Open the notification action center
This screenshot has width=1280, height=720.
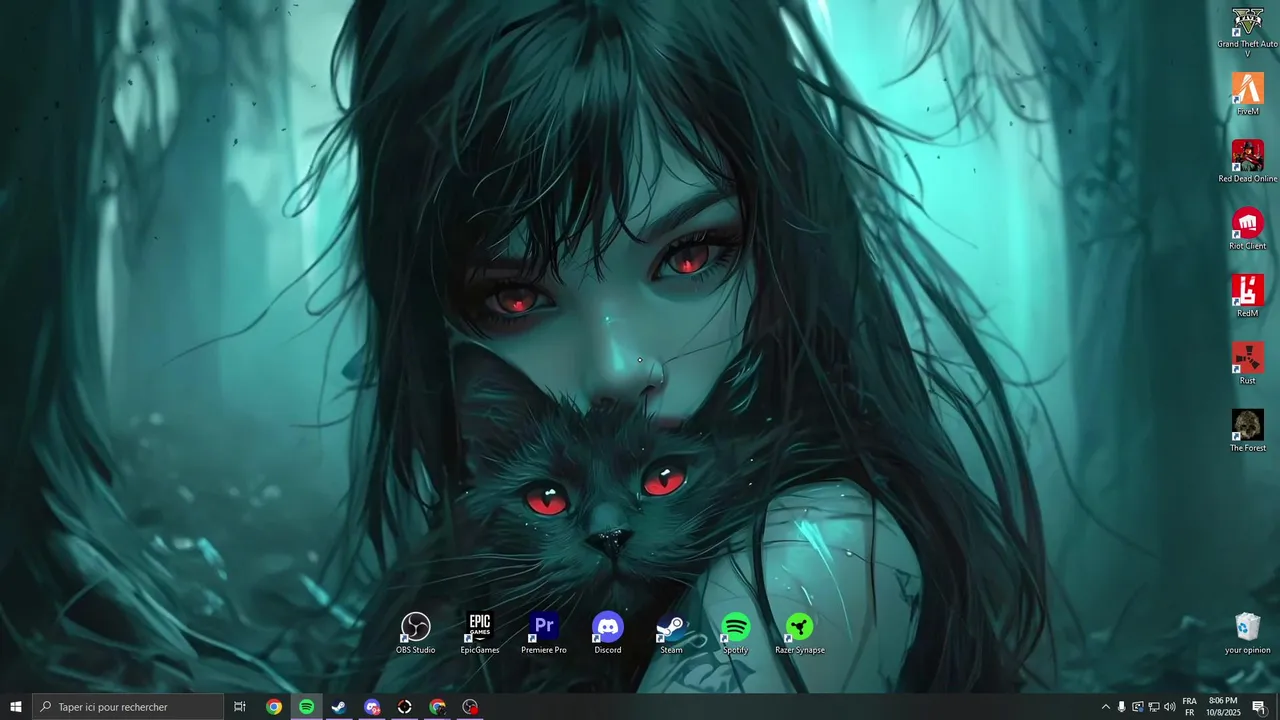coord(1259,707)
